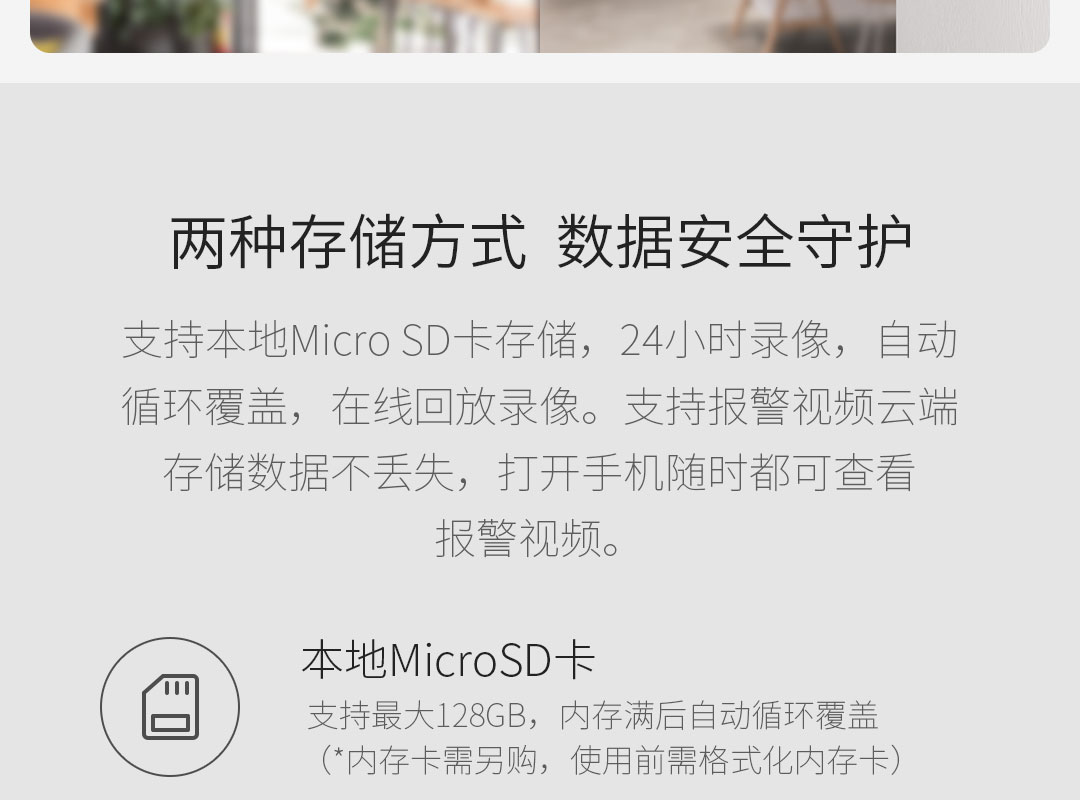
Task: Click the text 循环覆盖
Action: pos(204,407)
